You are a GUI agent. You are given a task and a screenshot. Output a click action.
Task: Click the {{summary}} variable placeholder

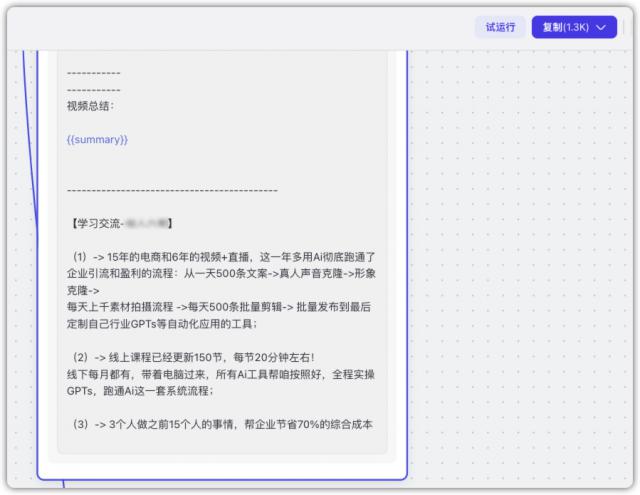tap(97, 139)
